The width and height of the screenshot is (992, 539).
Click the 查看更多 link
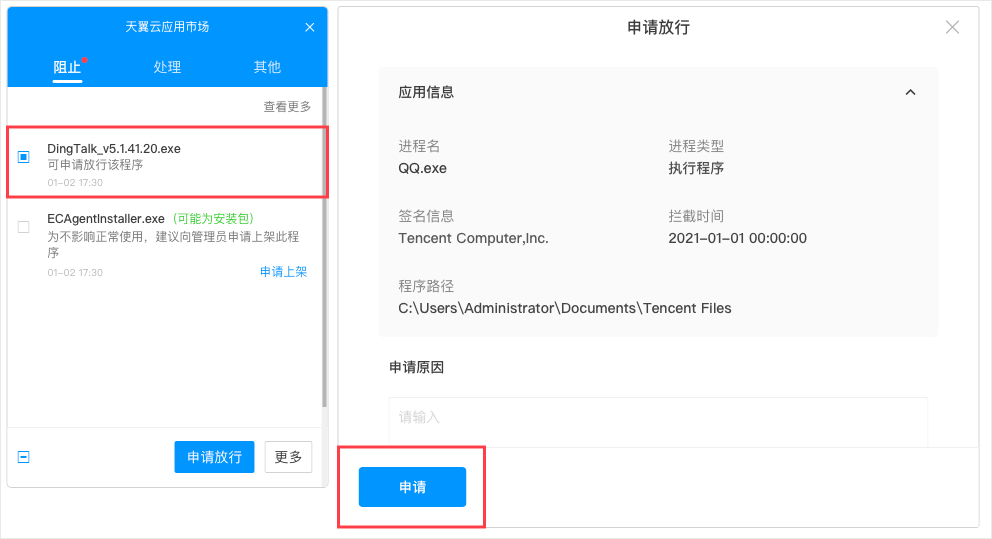(287, 107)
